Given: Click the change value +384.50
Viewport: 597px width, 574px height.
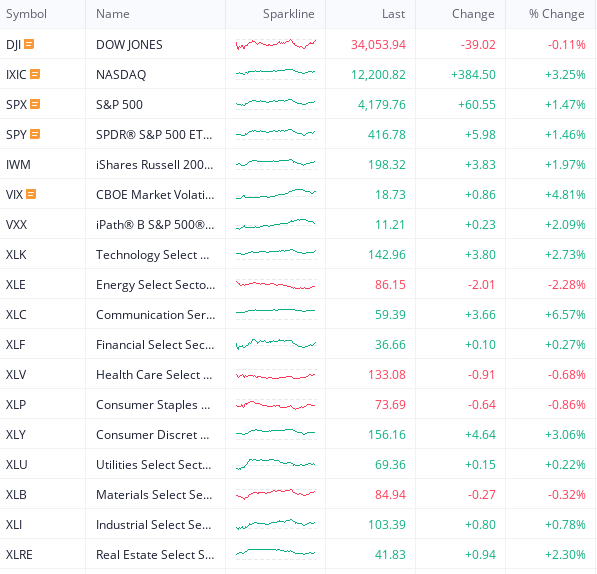Looking at the screenshot, I should [473, 75].
